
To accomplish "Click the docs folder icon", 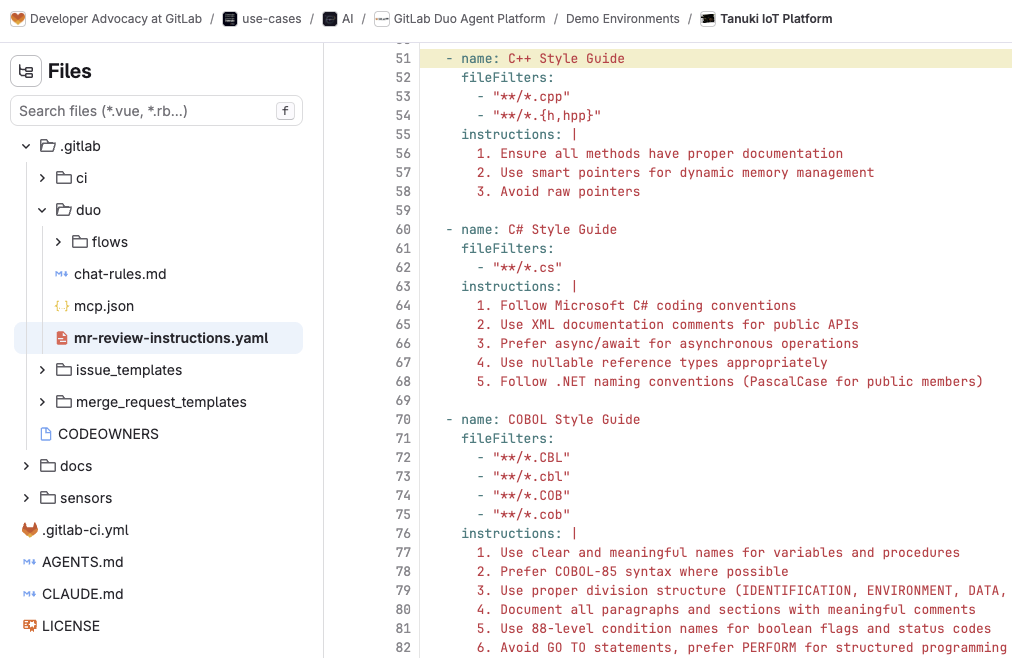I will [x=48, y=466].
